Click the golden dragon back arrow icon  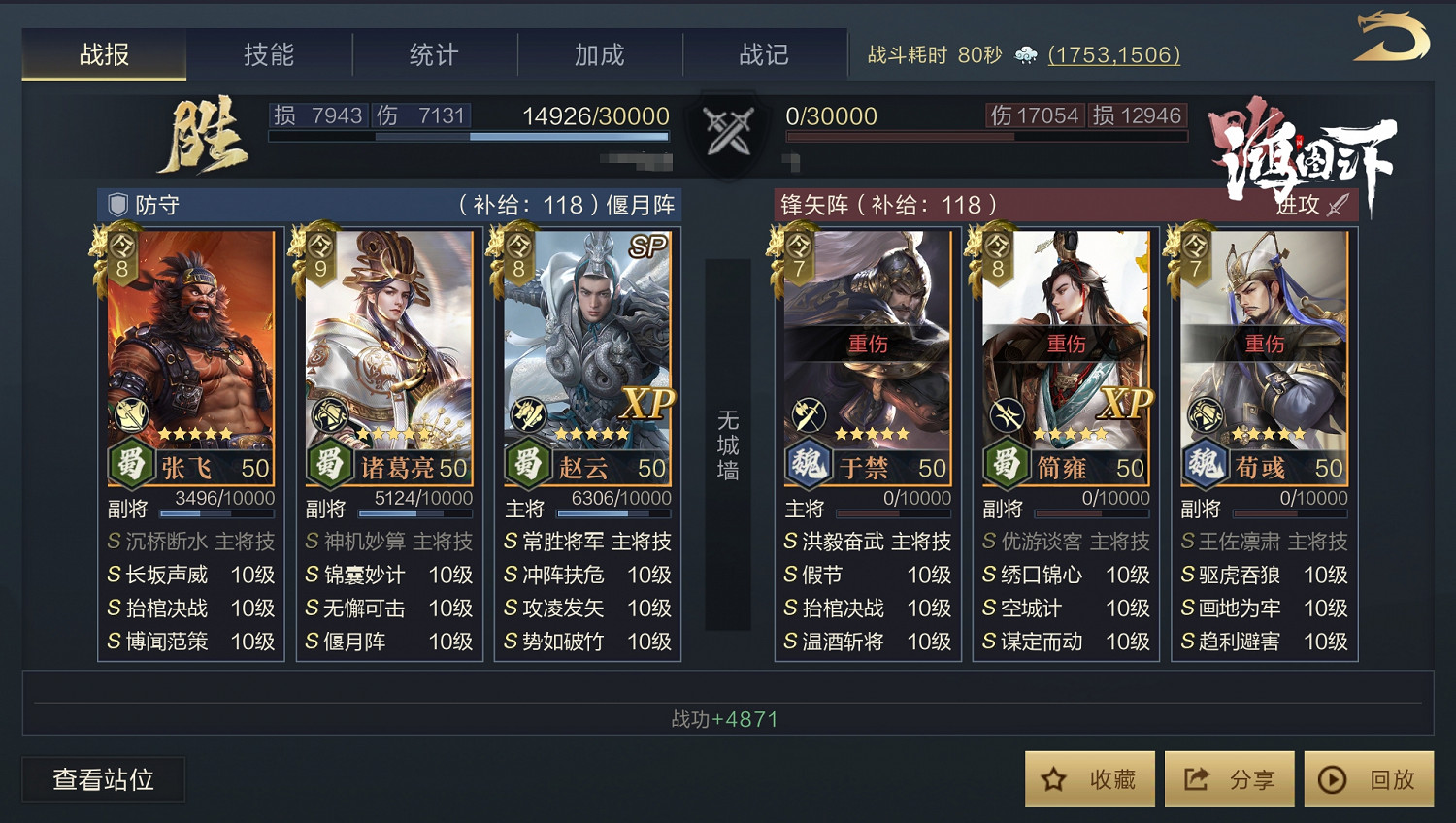coord(1393,37)
